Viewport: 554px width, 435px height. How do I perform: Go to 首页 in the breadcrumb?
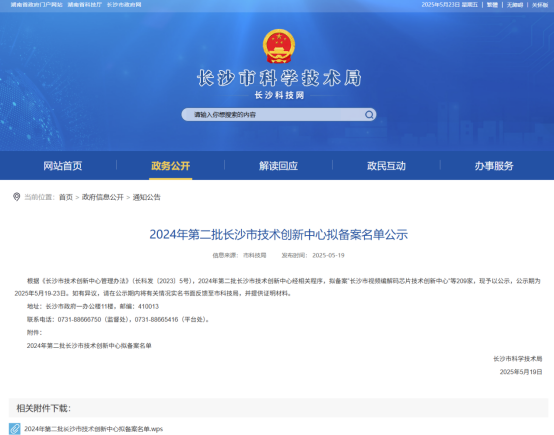pos(66,197)
